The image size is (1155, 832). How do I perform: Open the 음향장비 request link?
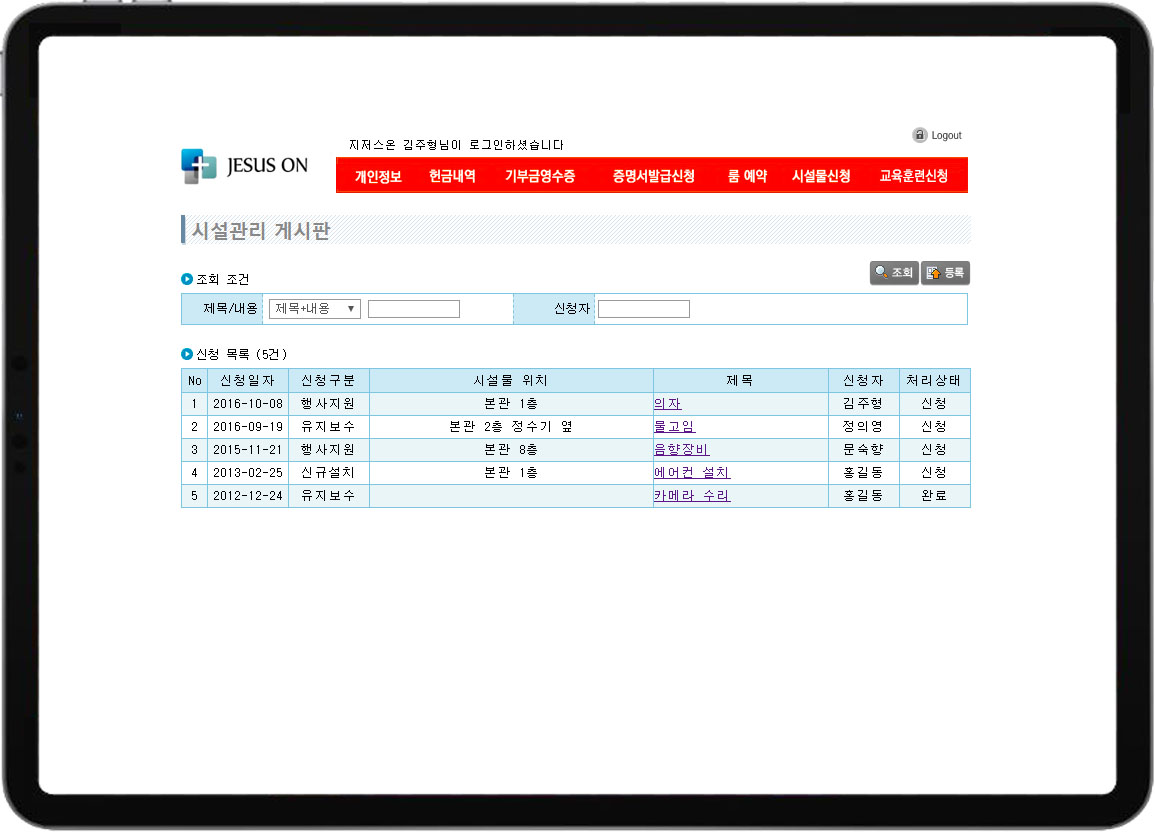[x=681, y=450]
